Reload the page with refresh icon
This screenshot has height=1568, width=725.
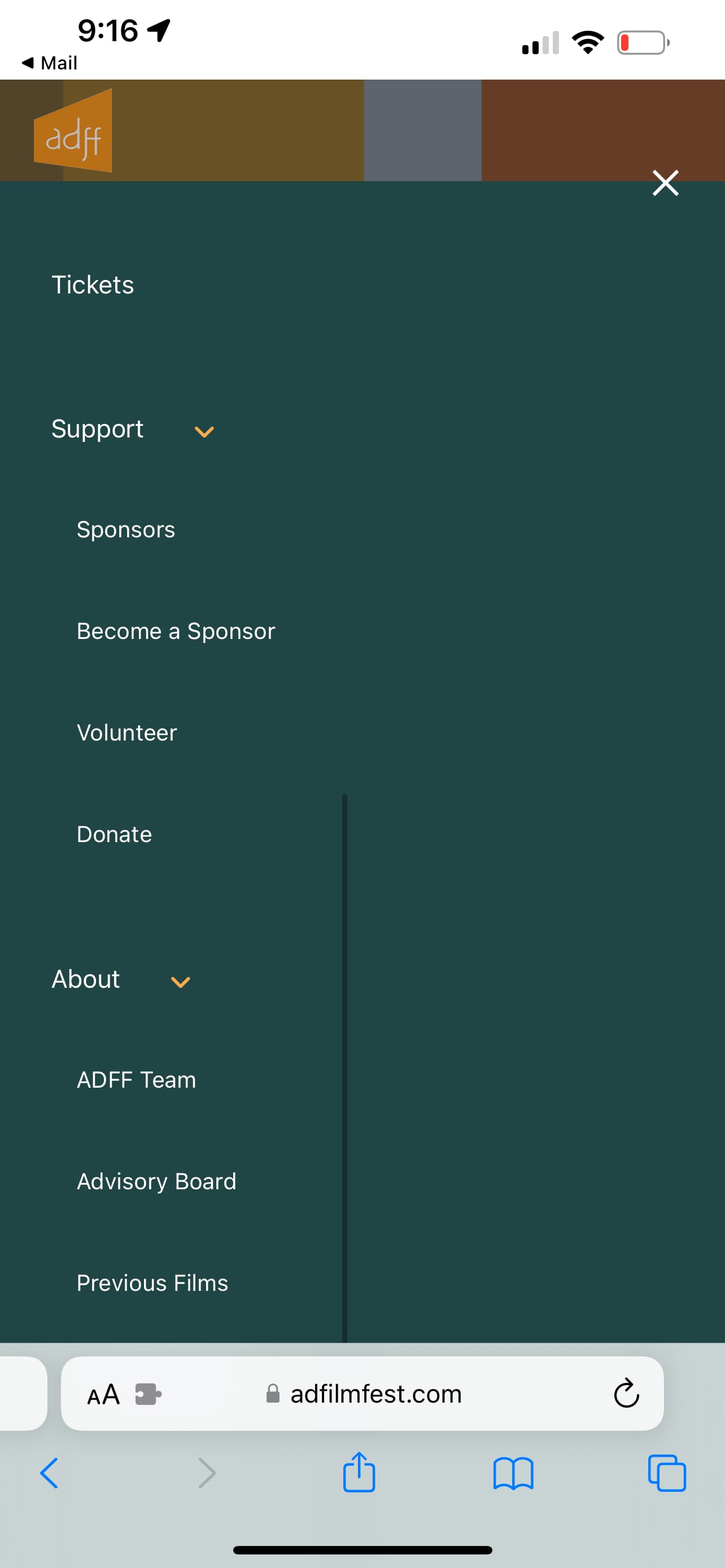click(x=626, y=1393)
